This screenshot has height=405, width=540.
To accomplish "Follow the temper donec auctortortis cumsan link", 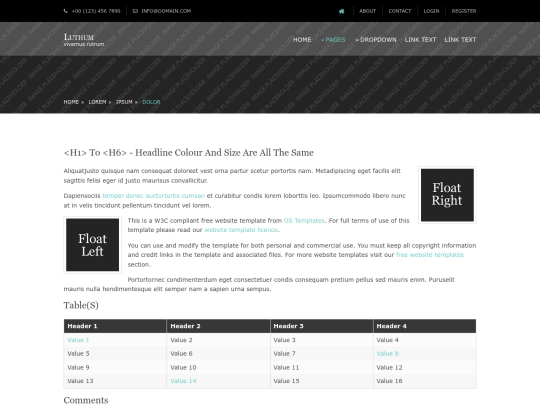I will pyautogui.click(x=153, y=196).
